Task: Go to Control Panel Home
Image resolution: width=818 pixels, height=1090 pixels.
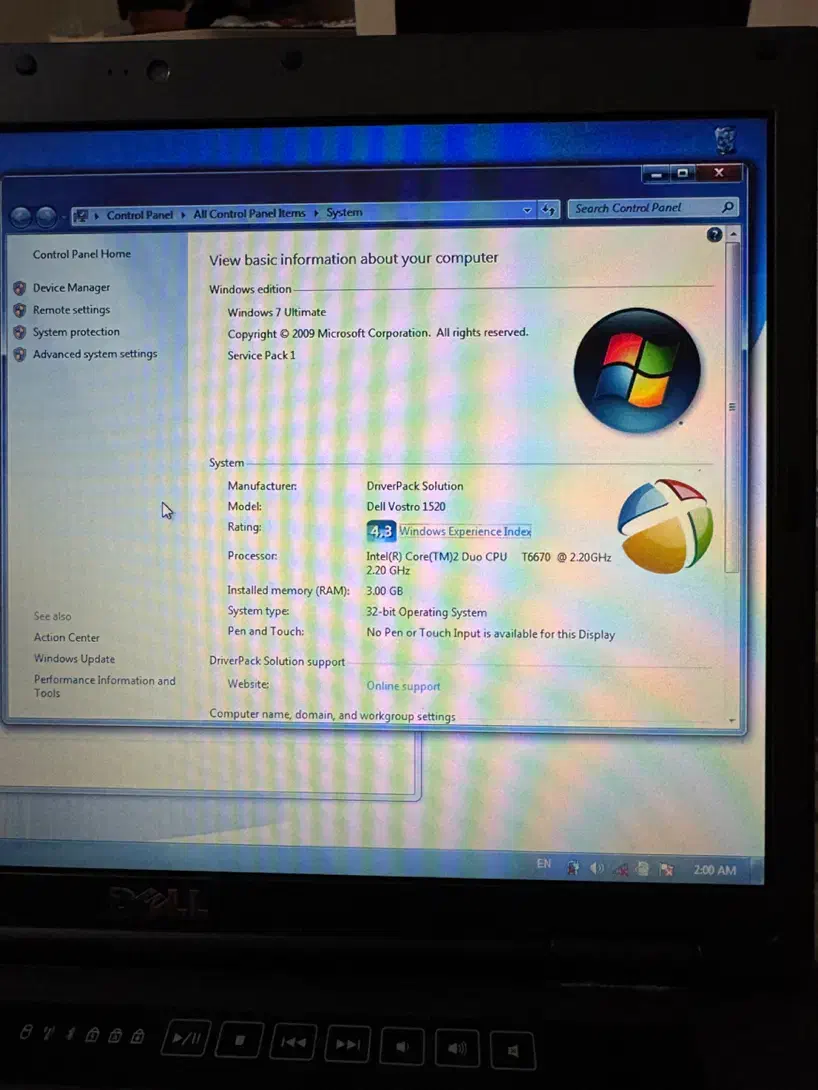Action: coord(81,254)
